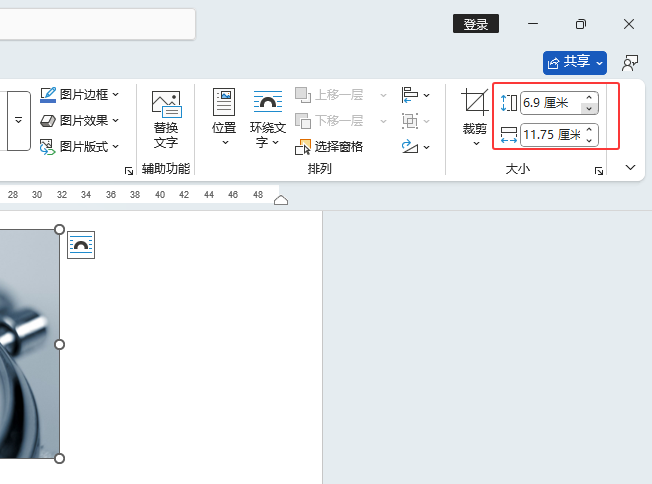This screenshot has width=652, height=484.
Task: Collapse the ribbon with the chevron
Action: click(x=630, y=168)
